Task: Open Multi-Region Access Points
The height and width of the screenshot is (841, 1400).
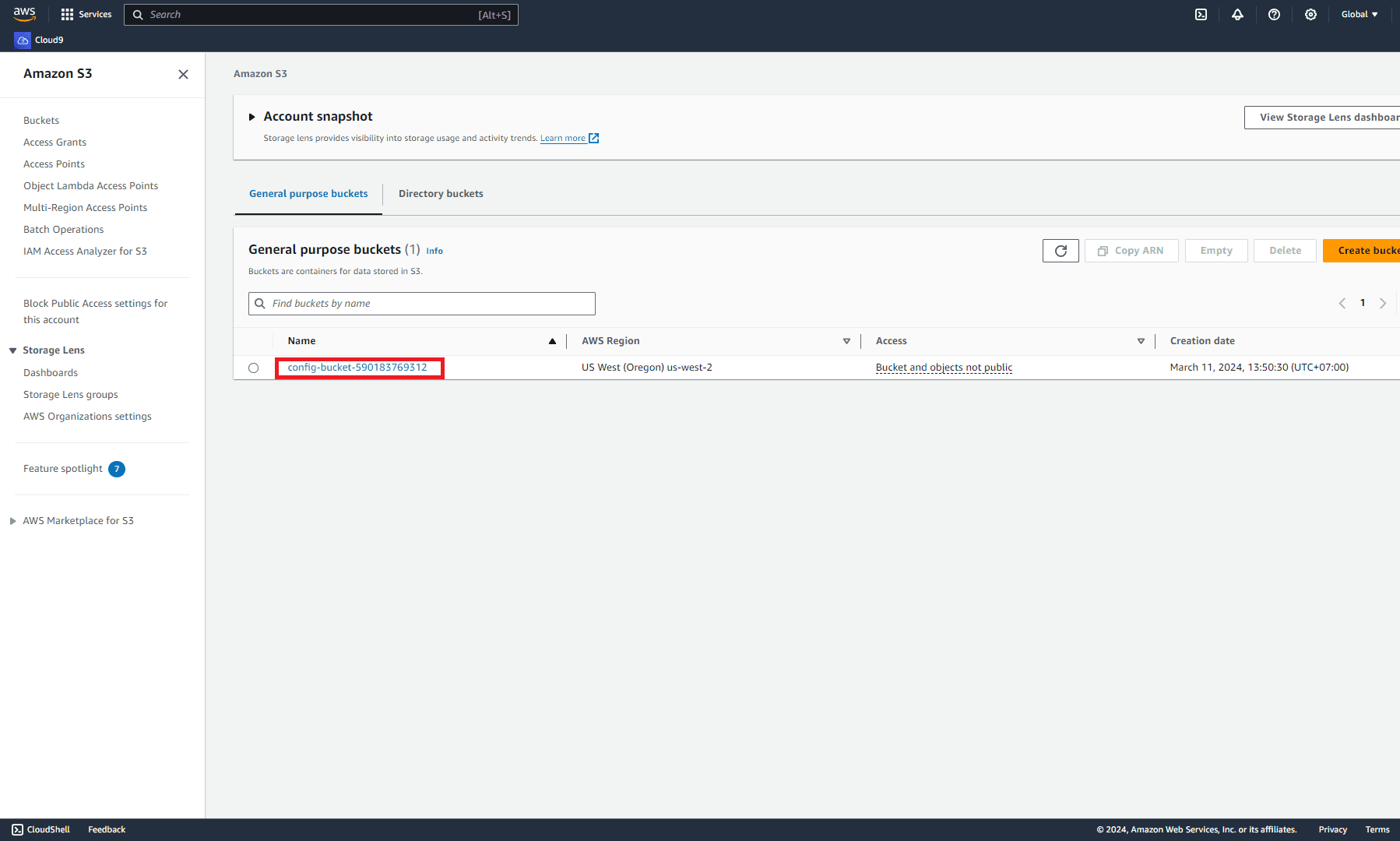Action: coord(85,208)
